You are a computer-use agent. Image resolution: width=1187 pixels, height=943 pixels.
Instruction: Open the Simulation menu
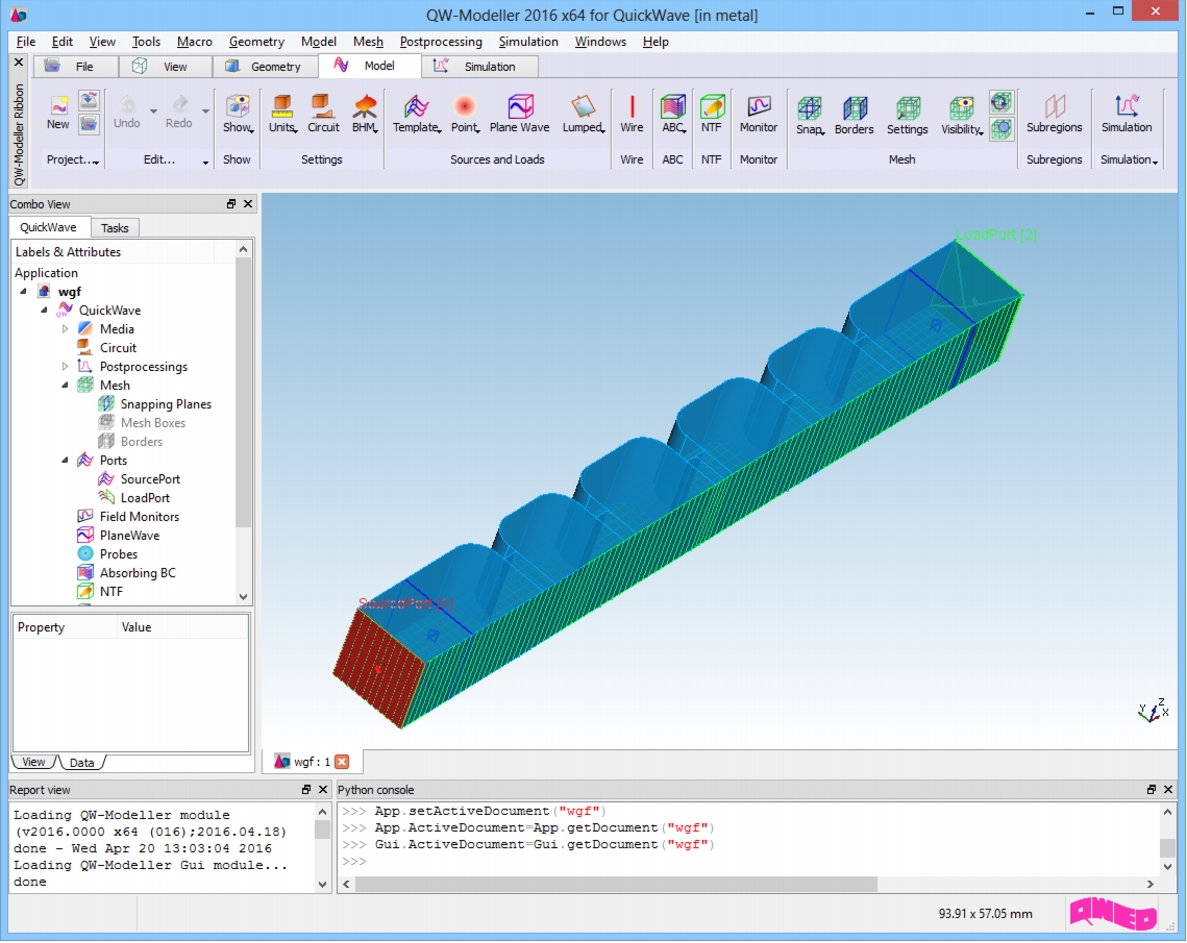[528, 42]
